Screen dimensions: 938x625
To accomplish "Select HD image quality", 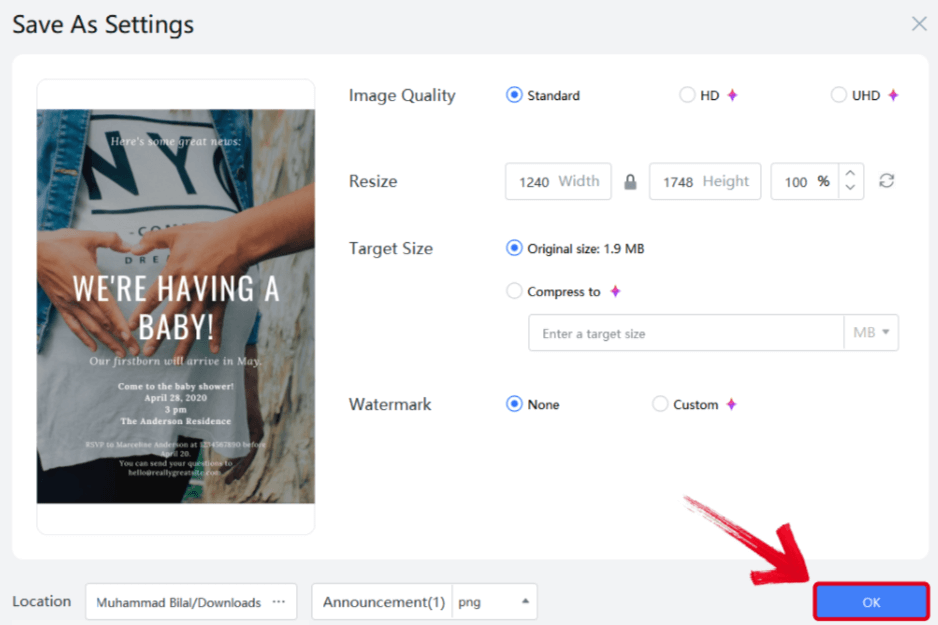I will click(x=688, y=95).
